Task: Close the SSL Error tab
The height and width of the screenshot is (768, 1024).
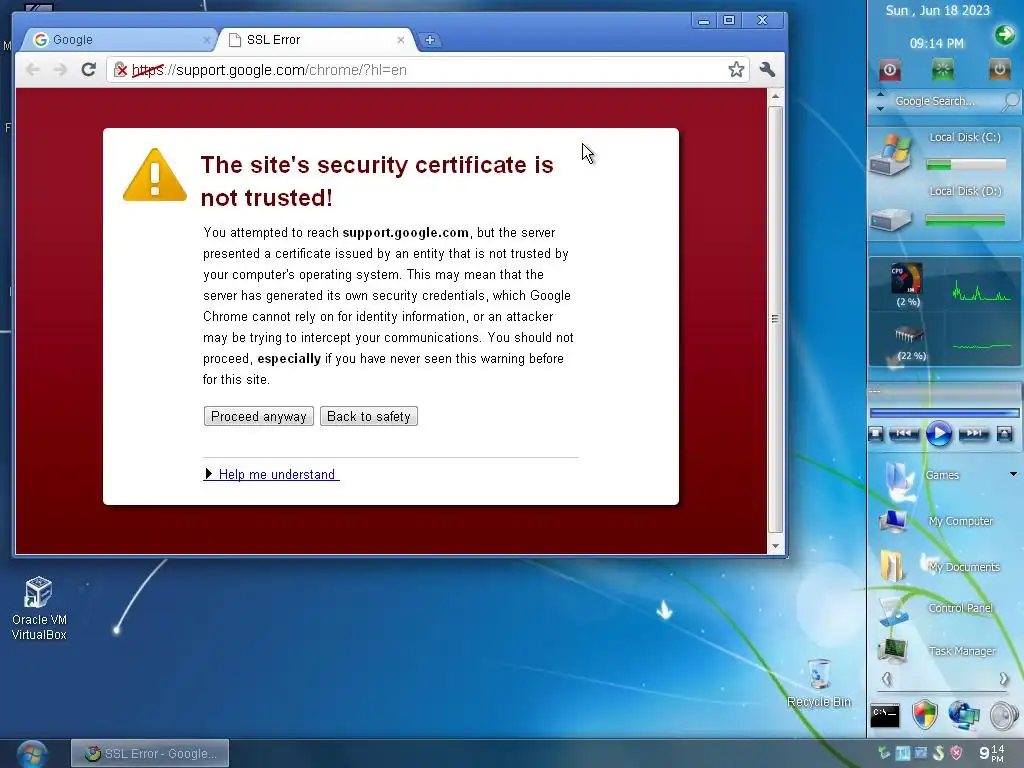Action: pyautogui.click(x=400, y=40)
